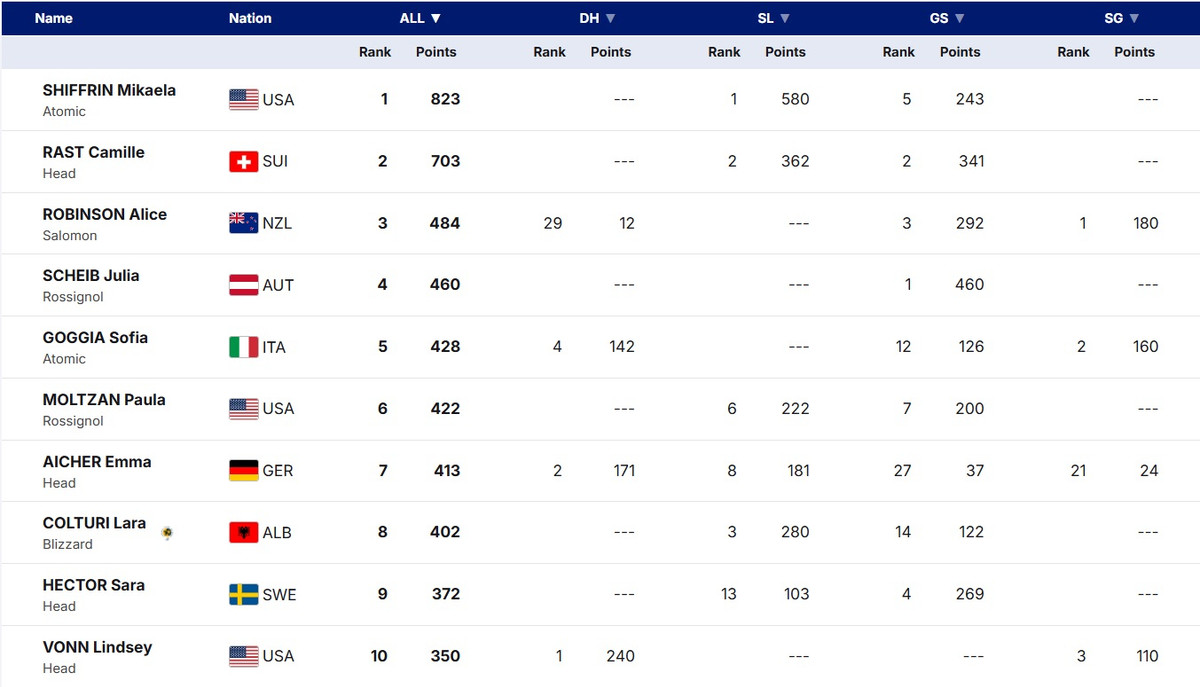Screen dimensions: 1200x687
Task: Click the Name column header
Action: (x=54, y=18)
